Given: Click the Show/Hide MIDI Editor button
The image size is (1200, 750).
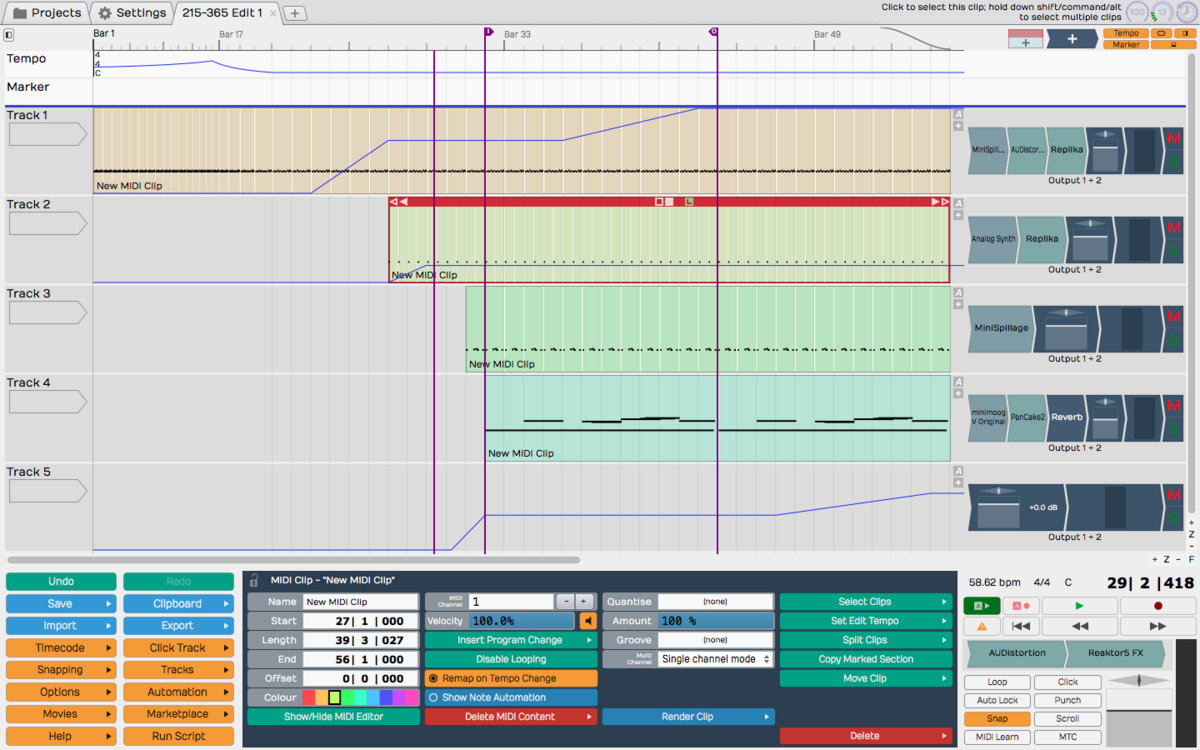Looking at the screenshot, I should (333, 716).
